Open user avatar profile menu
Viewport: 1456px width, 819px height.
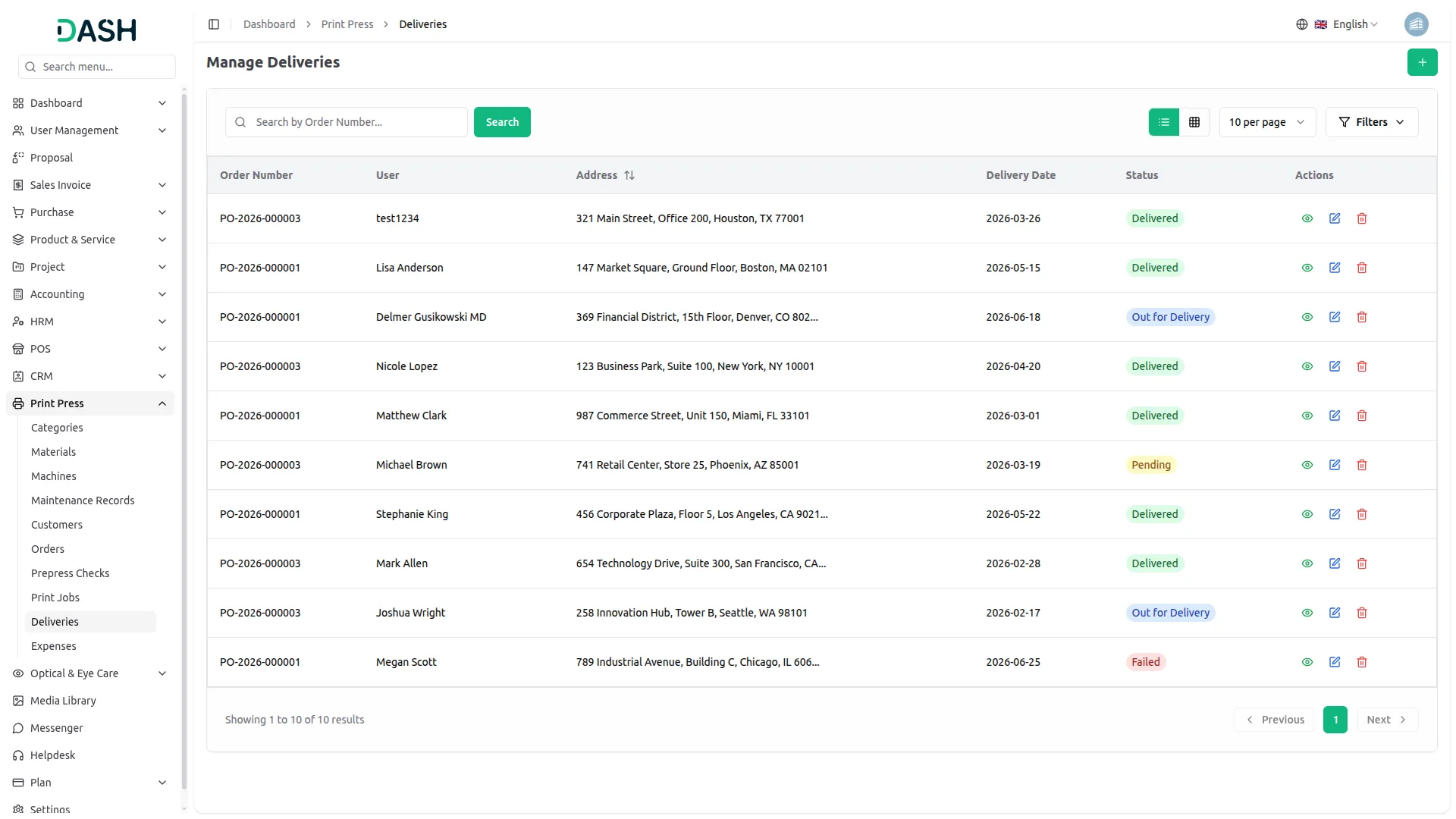[x=1416, y=24]
